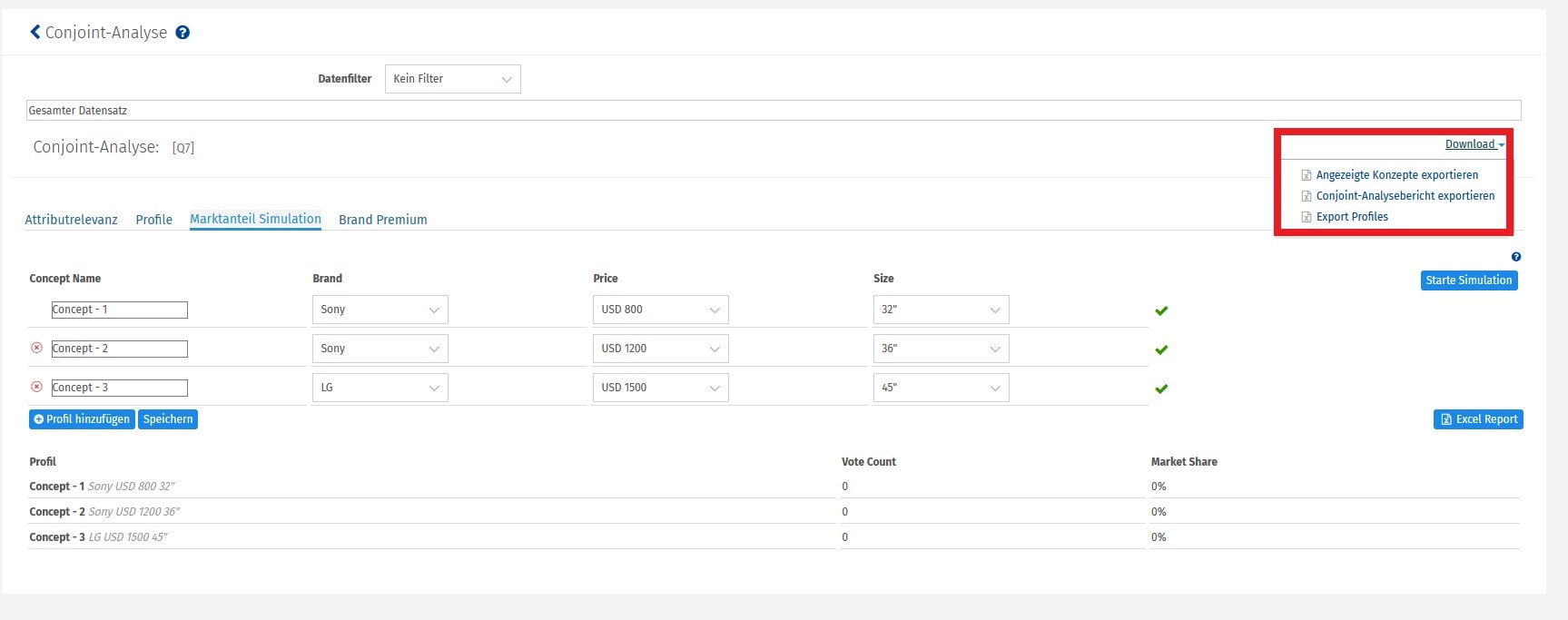
Task: Open the Brand Premium tab
Action: coord(382,220)
